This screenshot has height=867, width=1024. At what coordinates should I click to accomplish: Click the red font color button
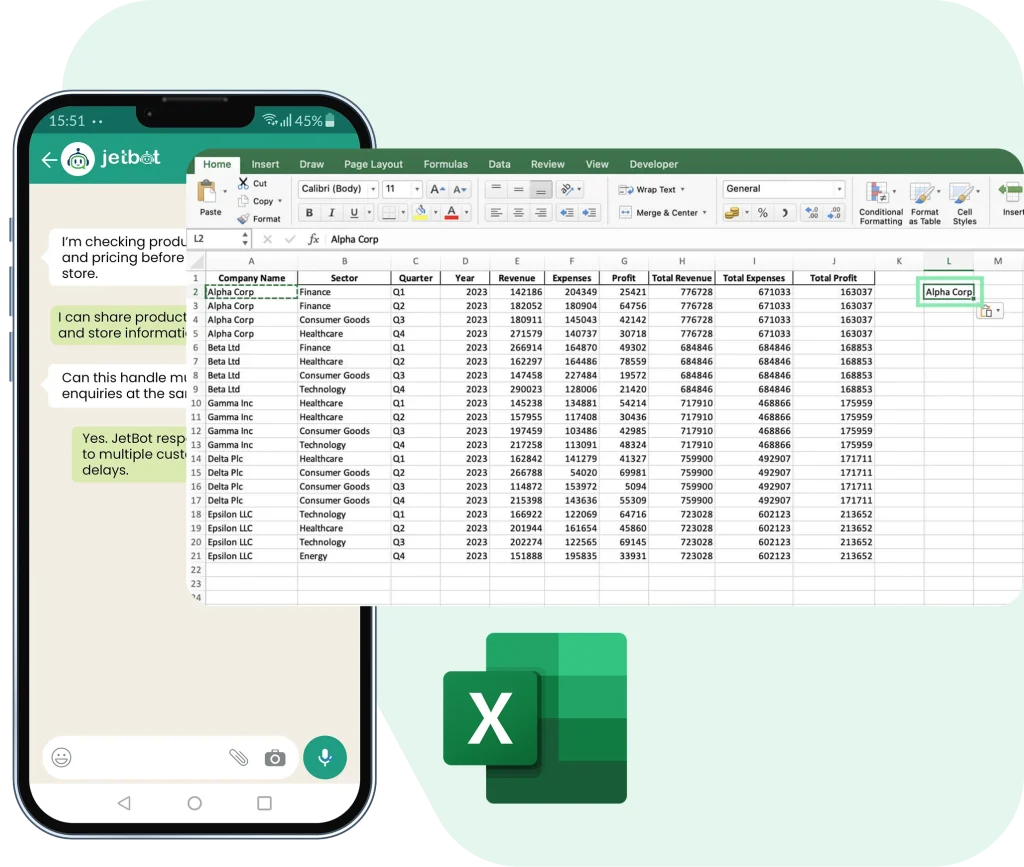coord(452,213)
